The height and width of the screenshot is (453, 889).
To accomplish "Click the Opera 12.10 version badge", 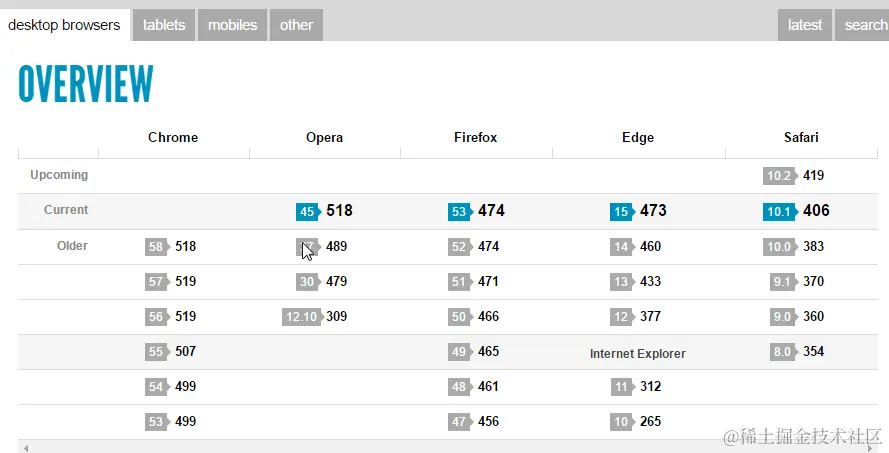I will pos(303,317).
